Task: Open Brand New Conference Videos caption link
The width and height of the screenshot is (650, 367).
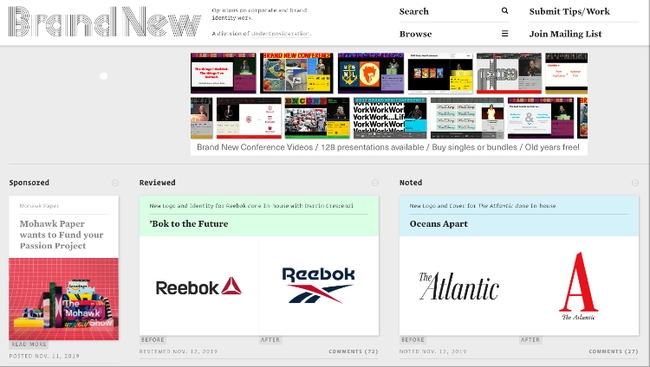Action: click(388, 147)
